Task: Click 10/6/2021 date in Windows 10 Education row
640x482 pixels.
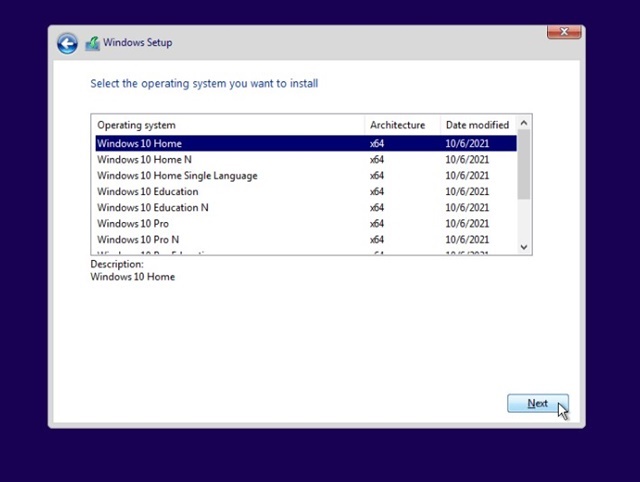Action: (x=467, y=191)
